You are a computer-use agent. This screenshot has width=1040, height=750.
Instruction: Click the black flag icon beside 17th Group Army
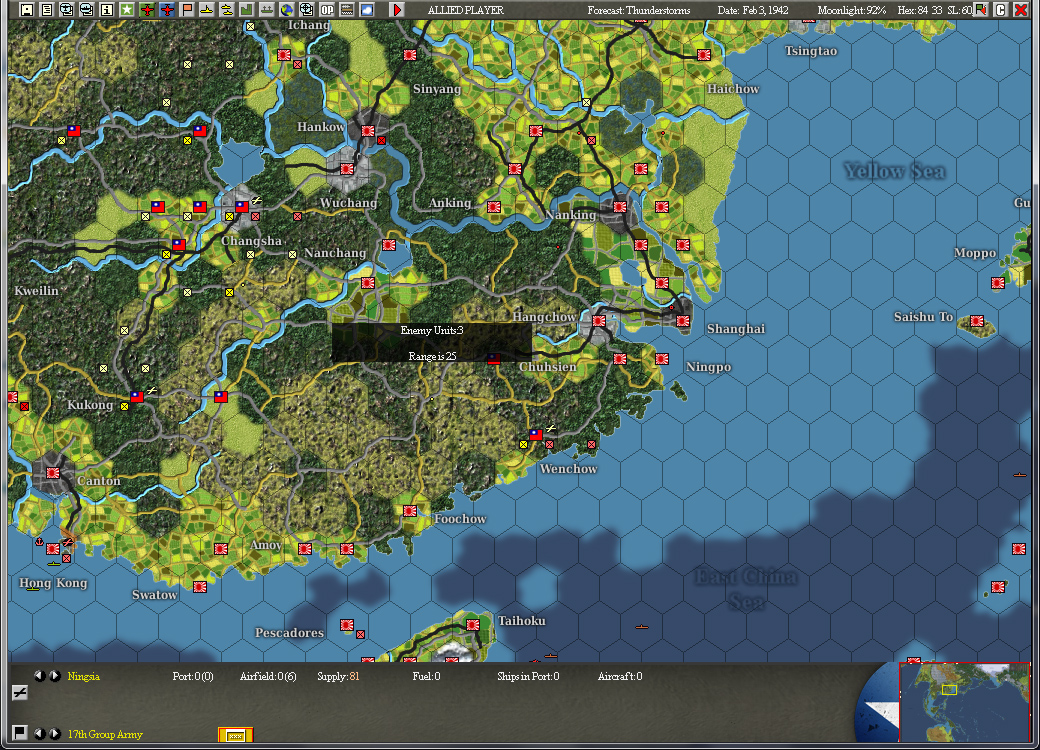[x=19, y=732]
